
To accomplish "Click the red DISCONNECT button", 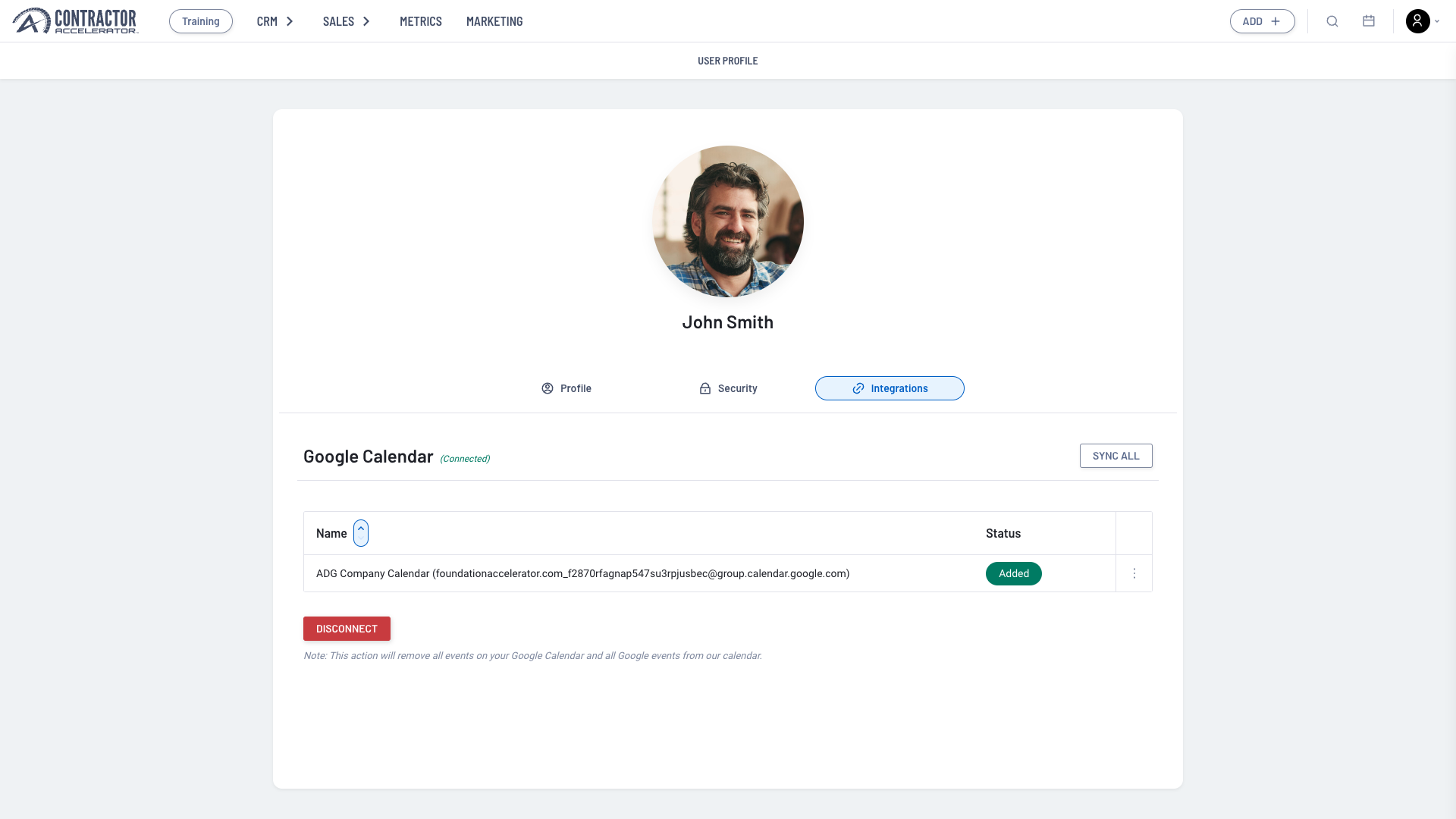I will click(347, 629).
